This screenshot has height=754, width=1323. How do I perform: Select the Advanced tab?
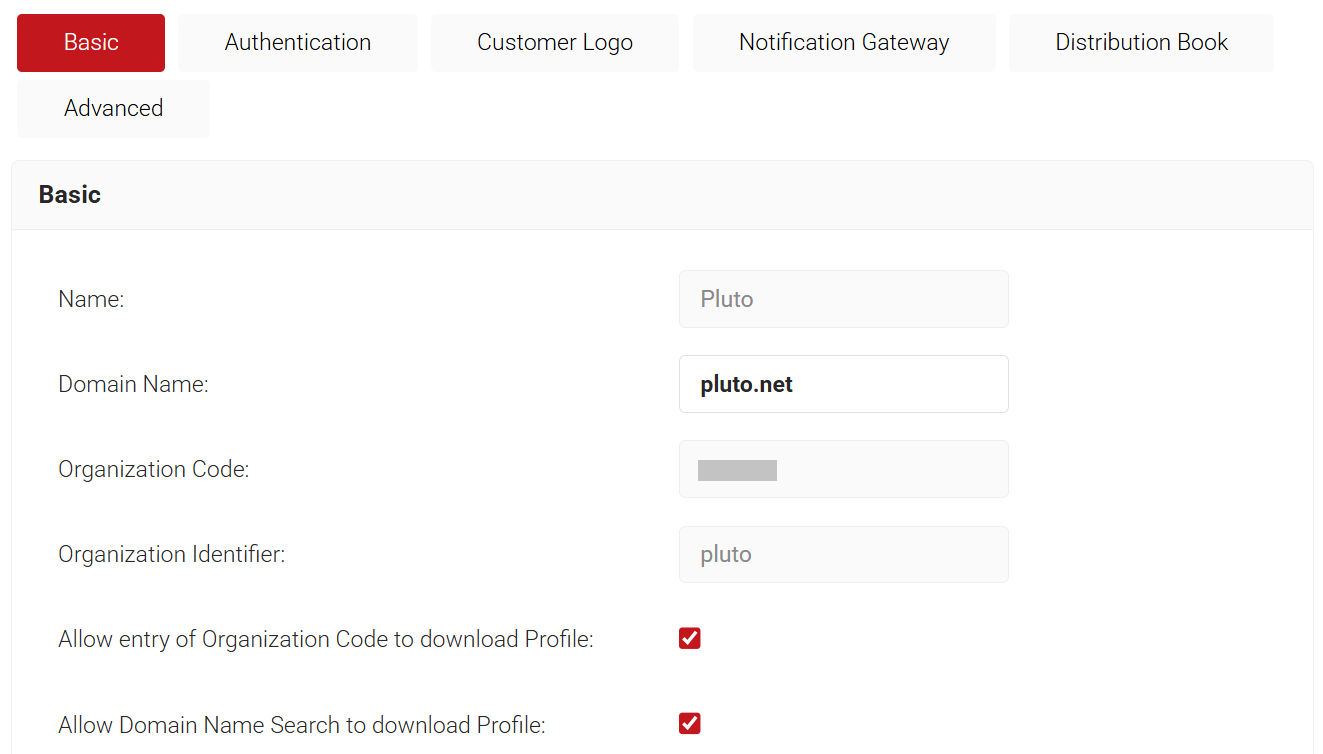pos(113,109)
